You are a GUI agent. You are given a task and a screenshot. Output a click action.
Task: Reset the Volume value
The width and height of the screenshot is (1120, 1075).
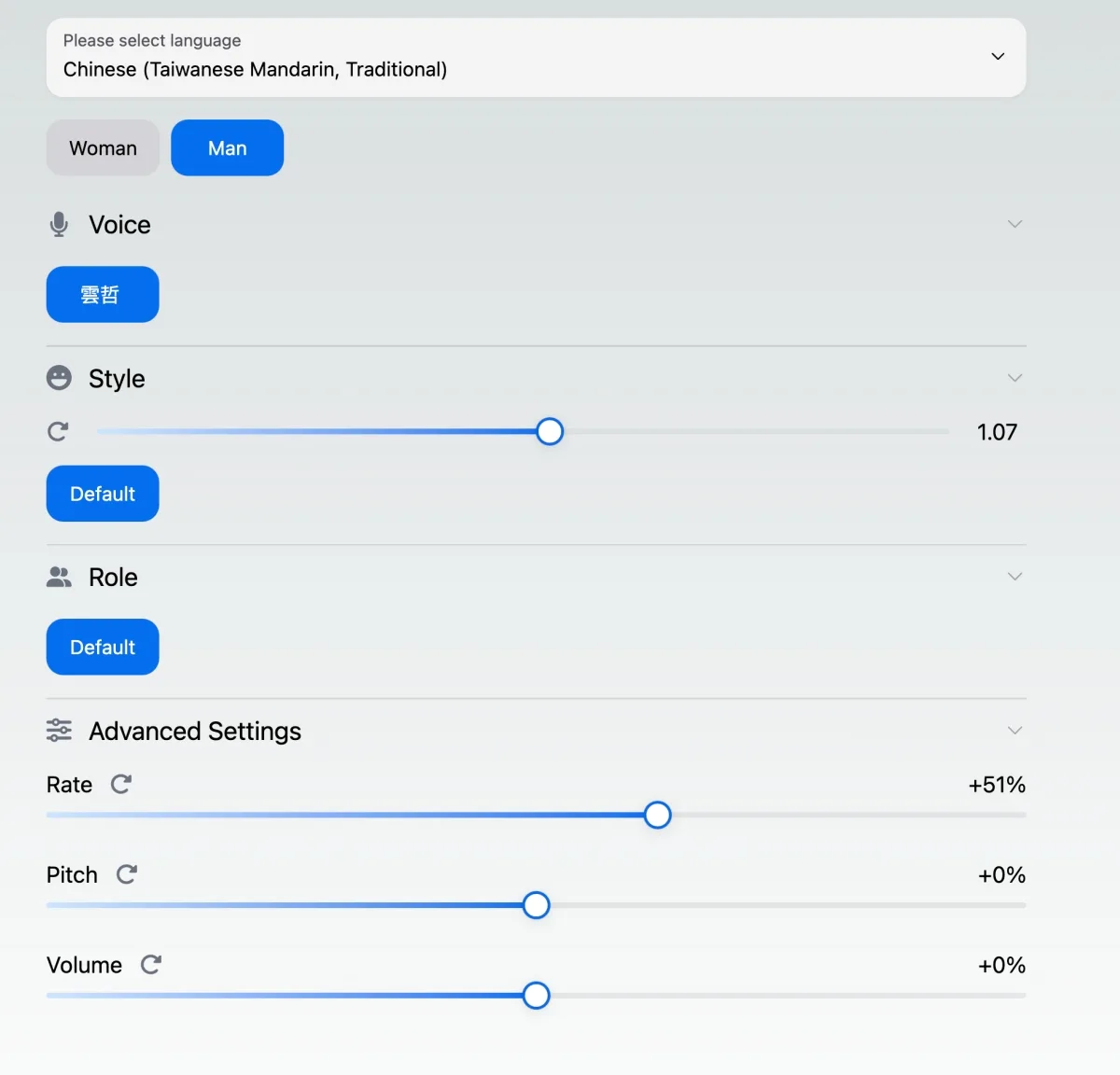click(151, 965)
